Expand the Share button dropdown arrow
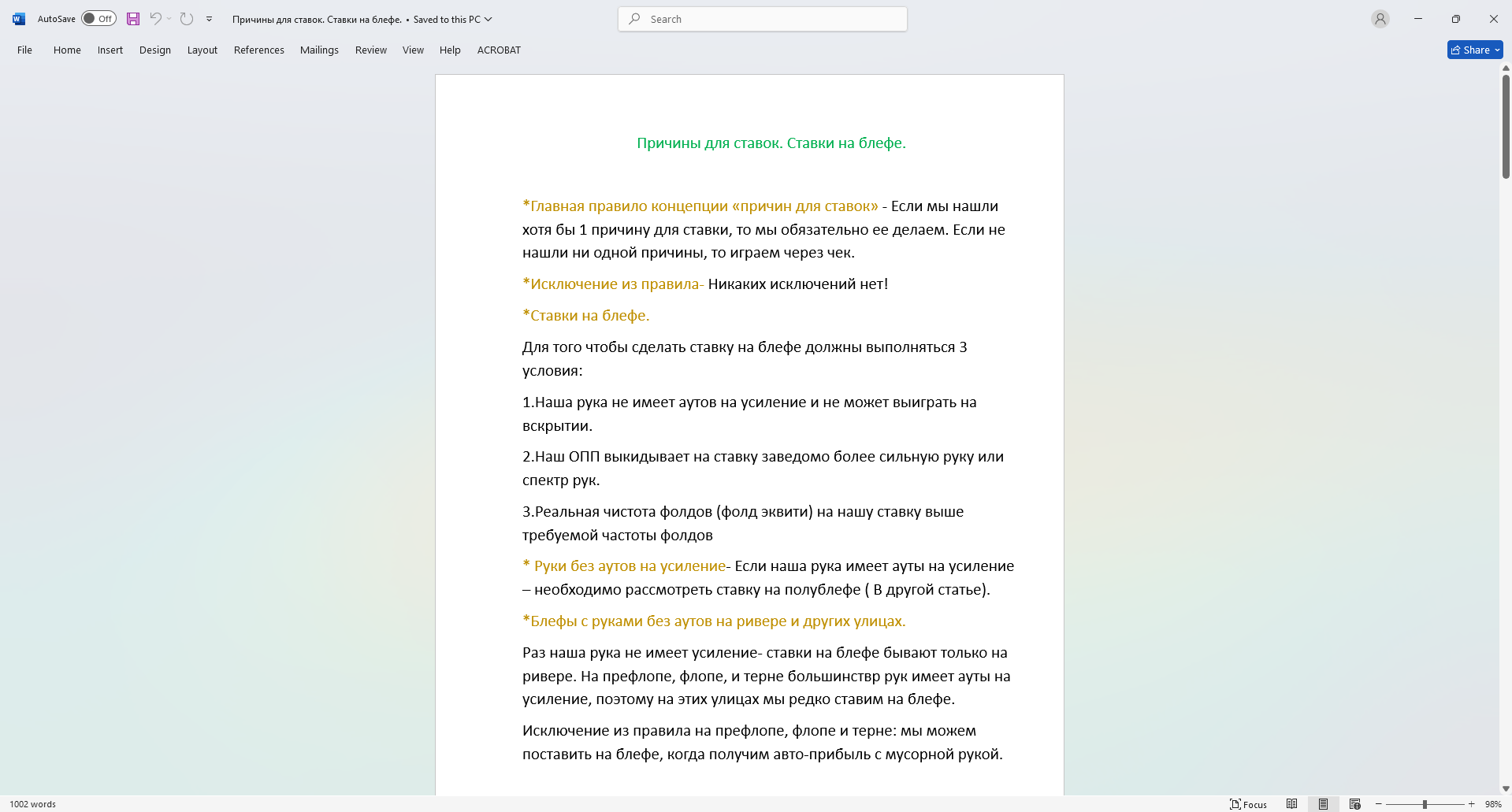 1498,50
